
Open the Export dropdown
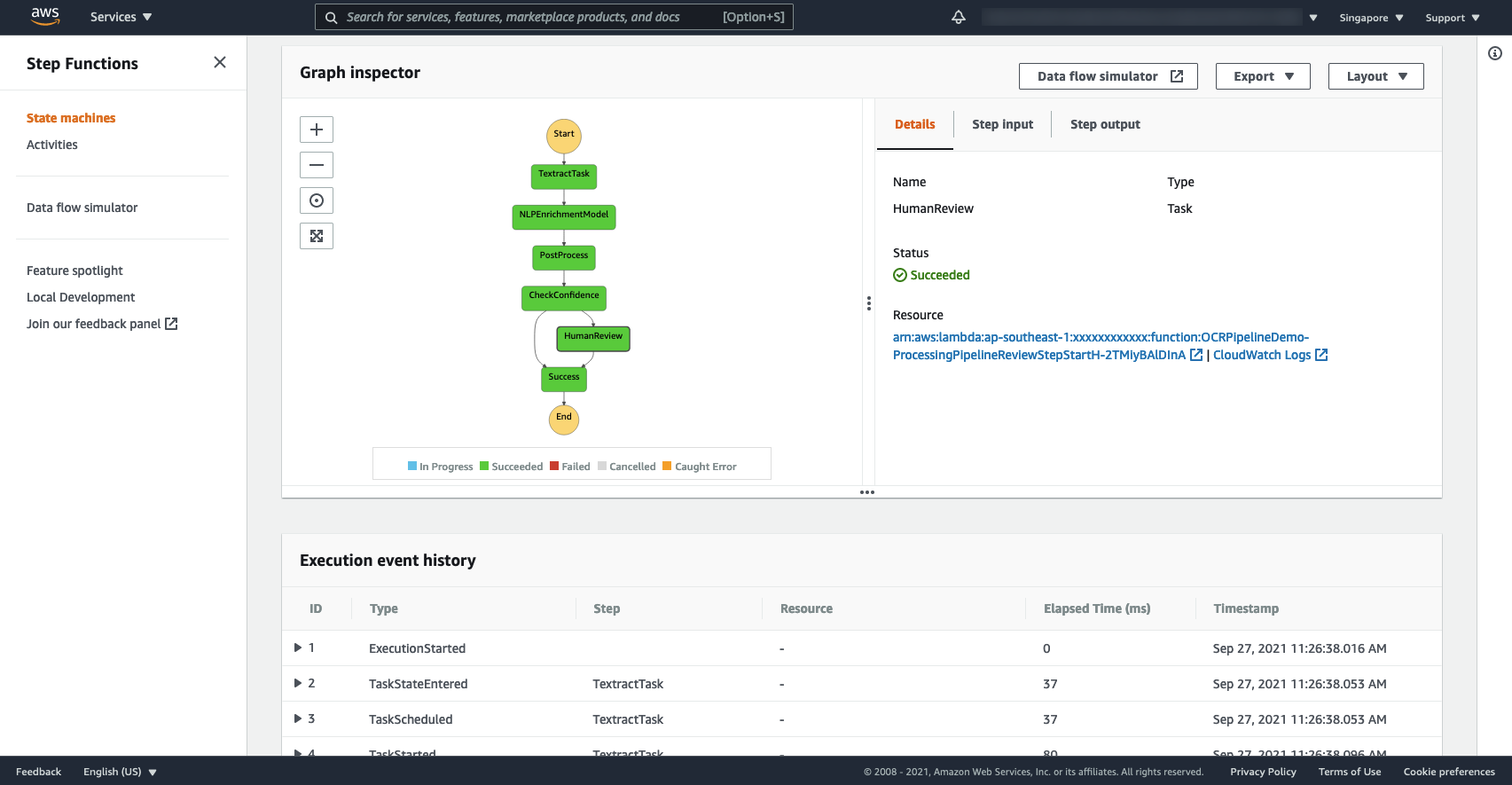click(1264, 76)
